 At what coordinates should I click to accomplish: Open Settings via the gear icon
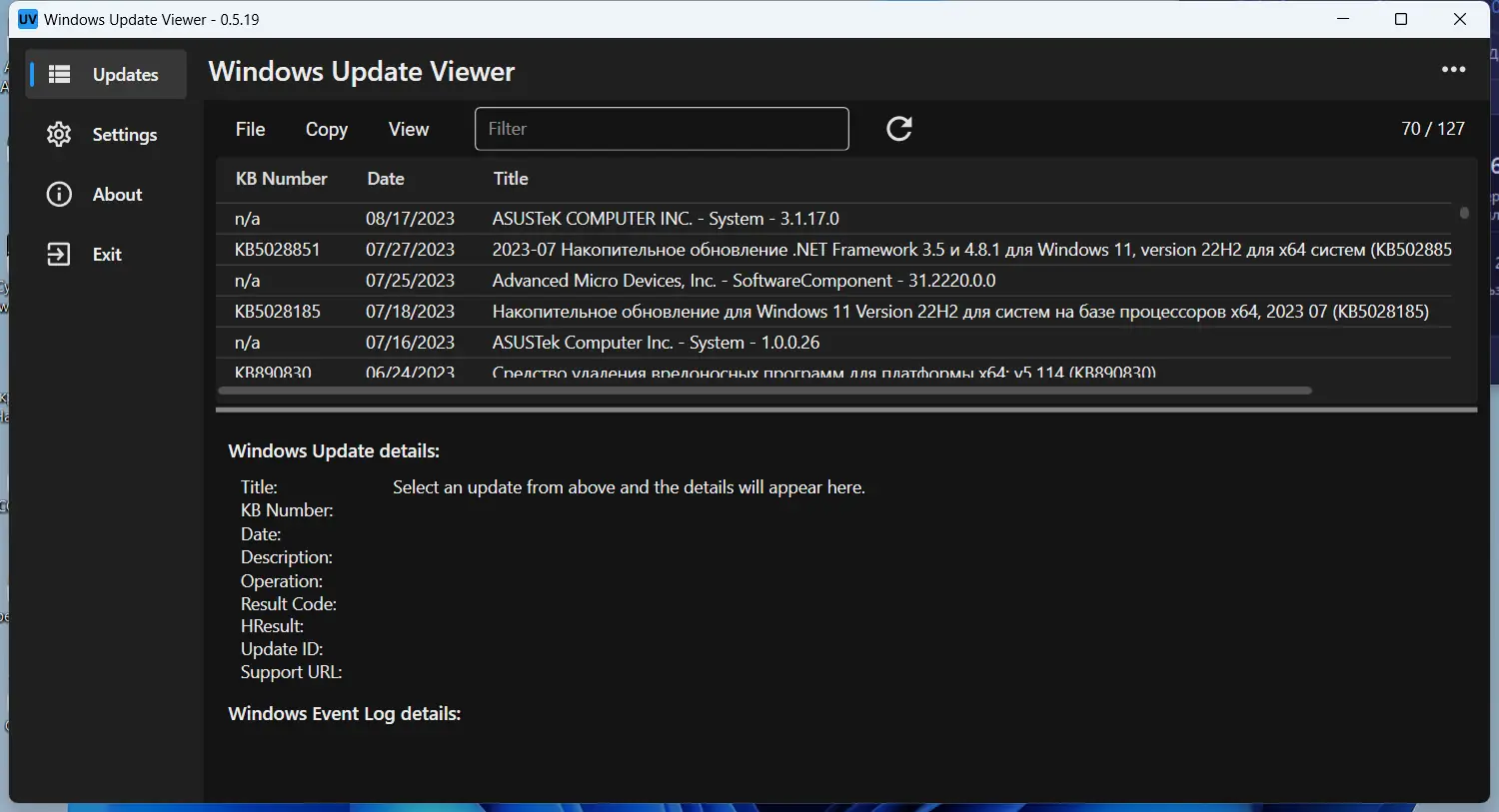[x=59, y=134]
